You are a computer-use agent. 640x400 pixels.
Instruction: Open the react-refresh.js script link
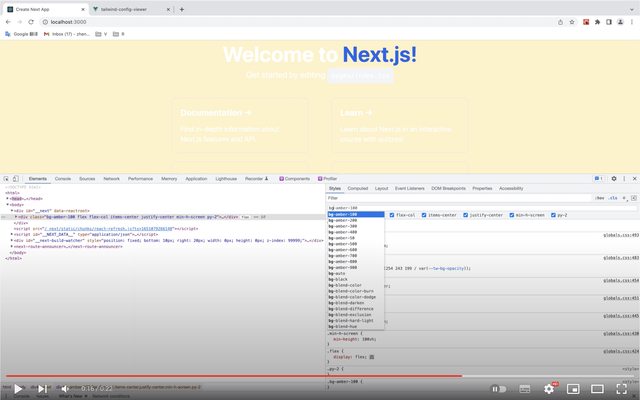point(109,229)
